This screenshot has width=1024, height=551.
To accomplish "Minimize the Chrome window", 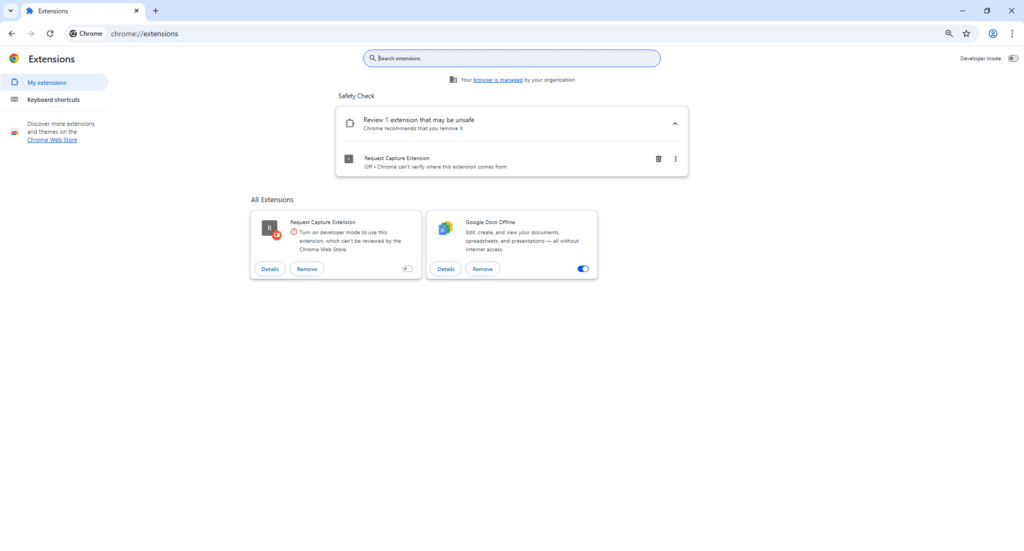I will click(962, 10).
